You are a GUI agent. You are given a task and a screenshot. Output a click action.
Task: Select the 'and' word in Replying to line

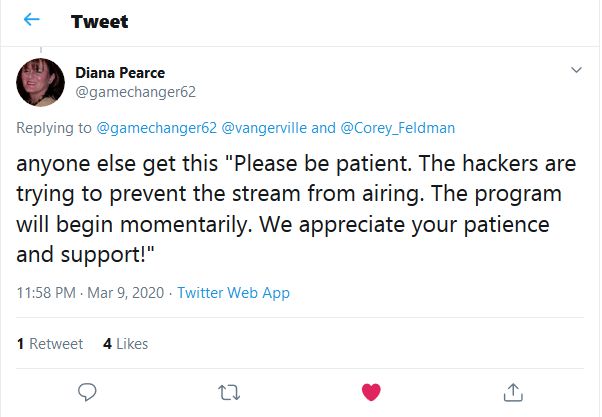click(323, 128)
